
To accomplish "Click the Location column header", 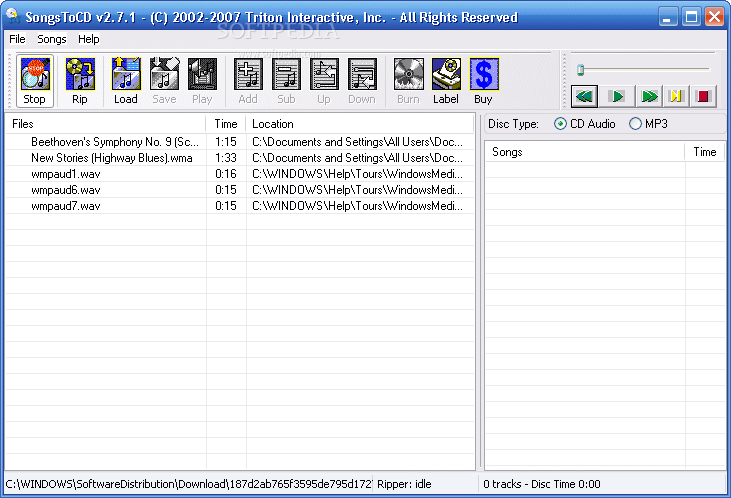I will tap(359, 124).
